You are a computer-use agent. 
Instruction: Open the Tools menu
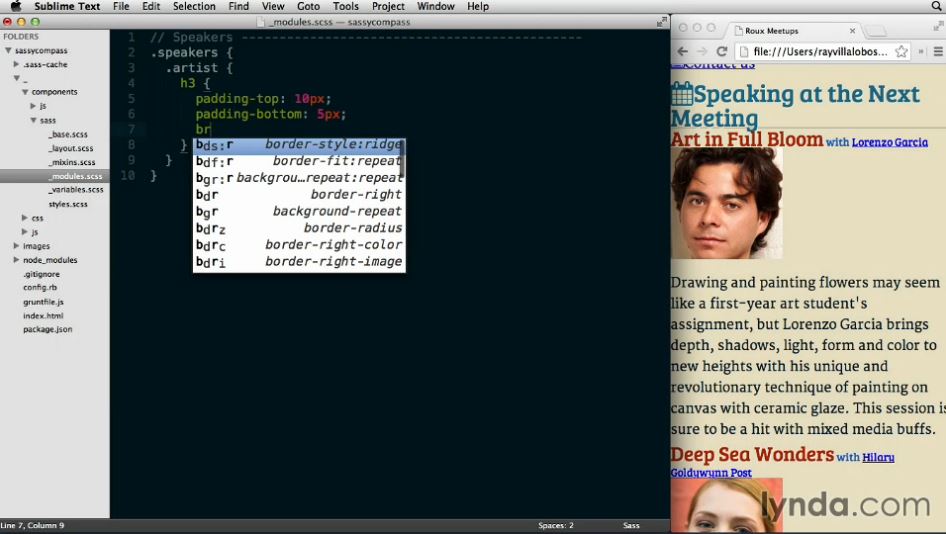click(346, 6)
